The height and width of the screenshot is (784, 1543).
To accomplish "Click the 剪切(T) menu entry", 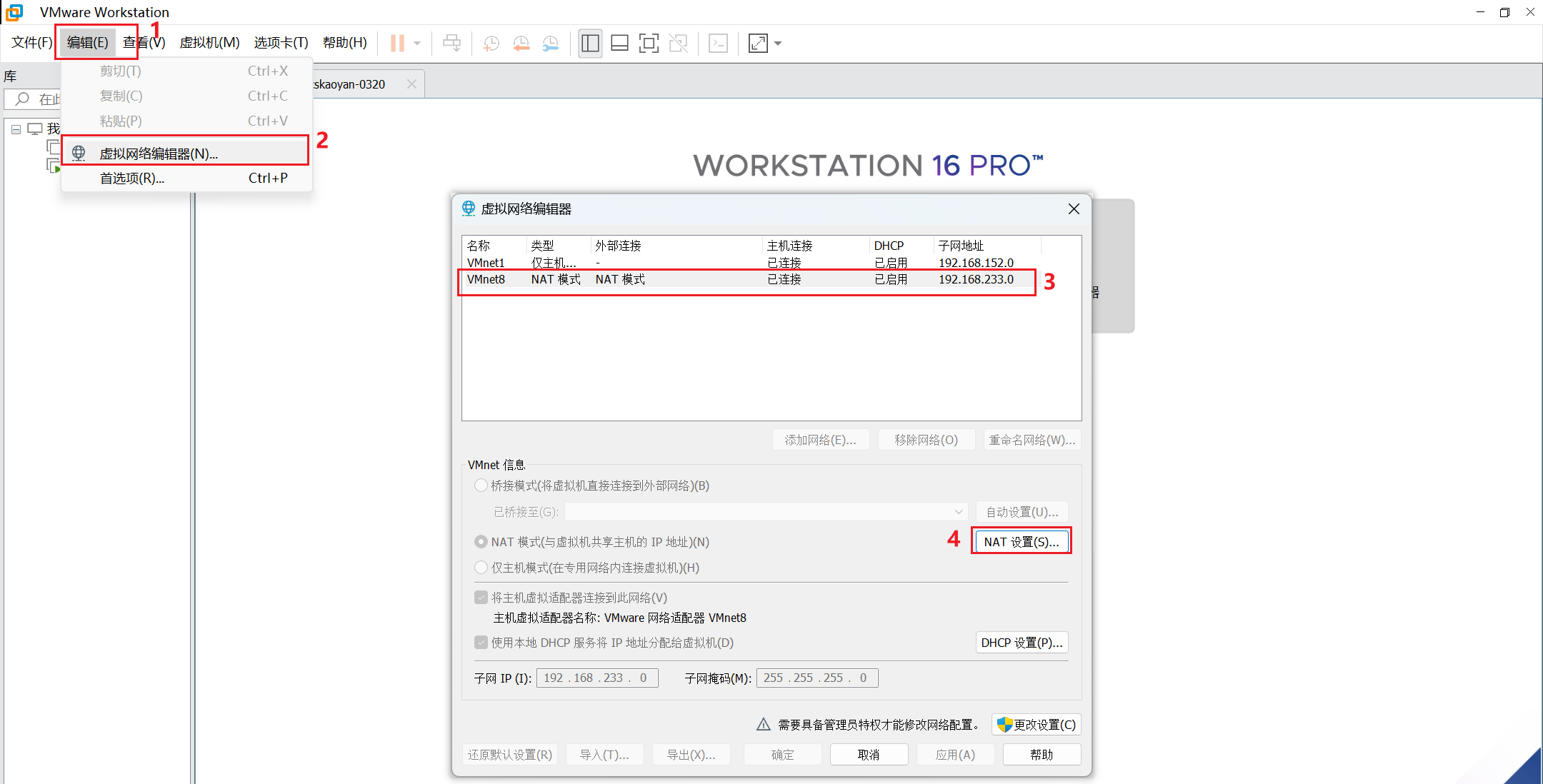I will [x=186, y=71].
